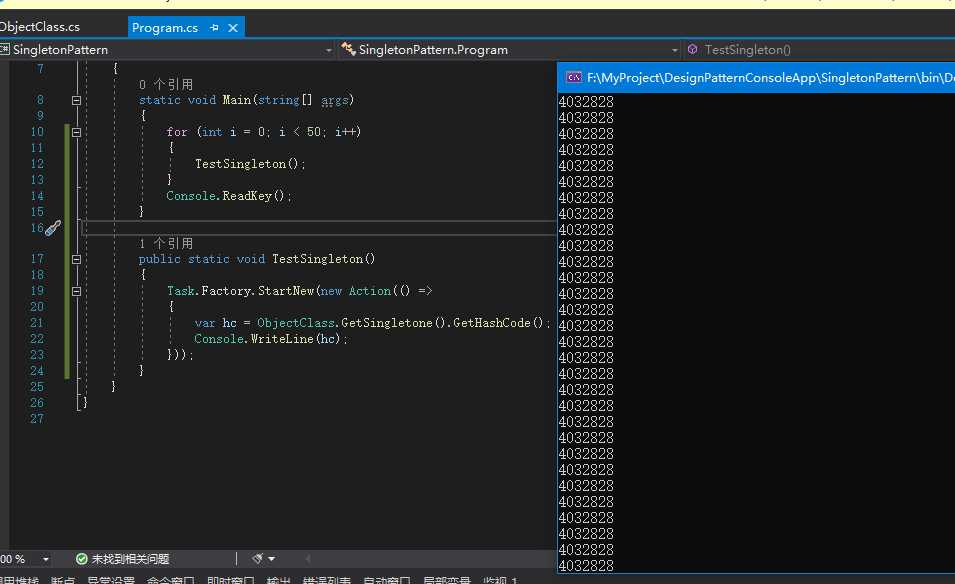Screen dimensions: 955x584
Task: Click the horizontal scroll left arrow
Action: pyautogui.click(x=308, y=558)
